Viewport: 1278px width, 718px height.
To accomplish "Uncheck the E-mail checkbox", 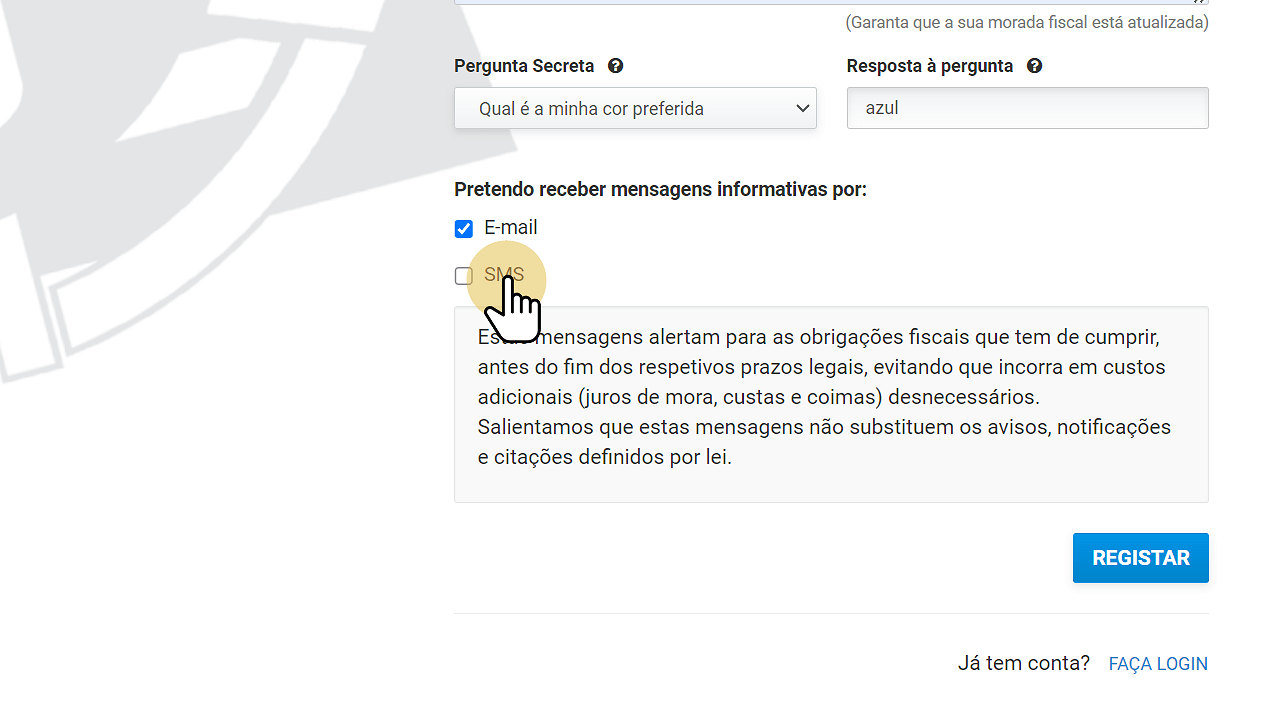I will (464, 229).
